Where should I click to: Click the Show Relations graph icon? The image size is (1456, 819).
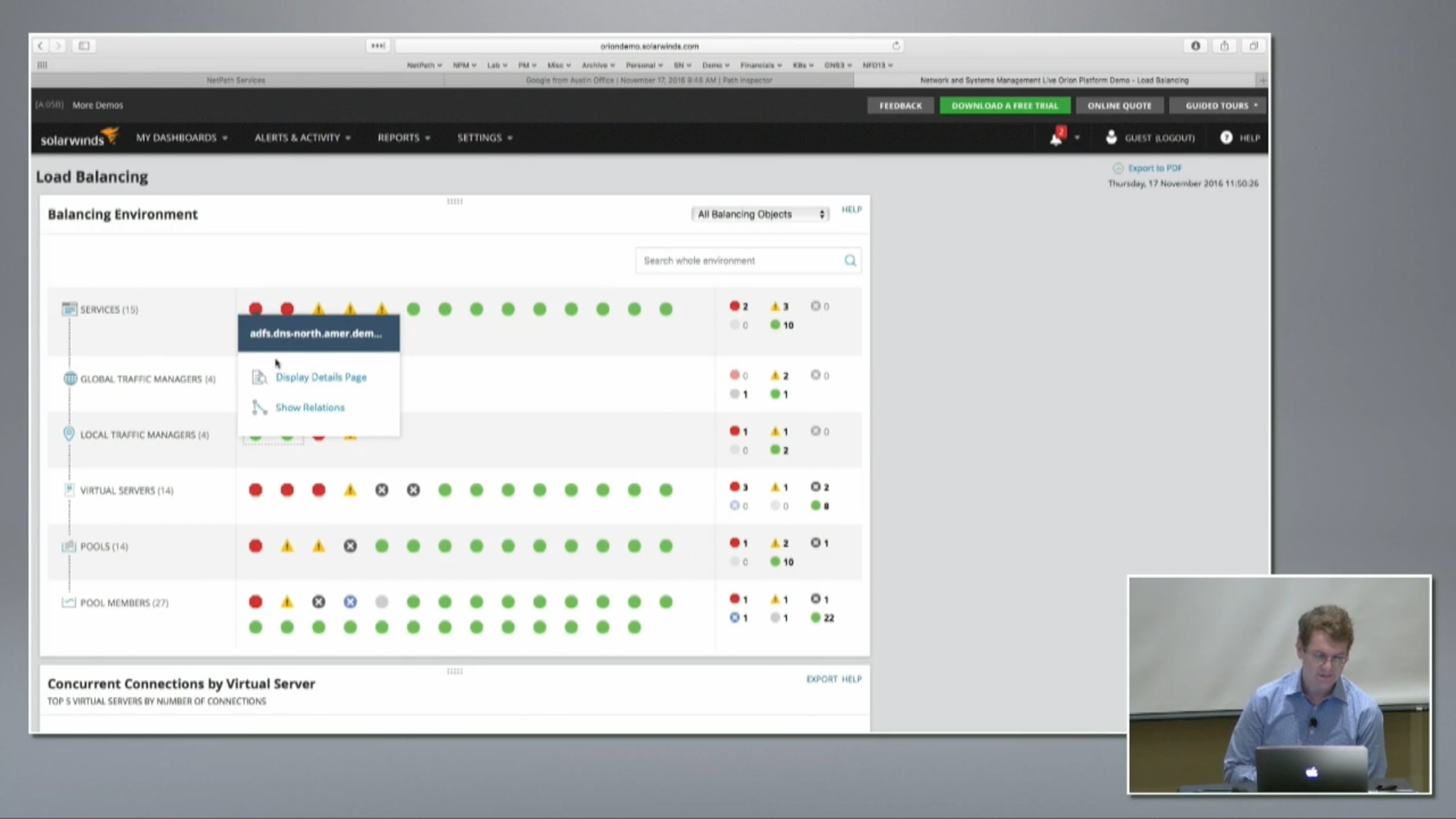[259, 408]
